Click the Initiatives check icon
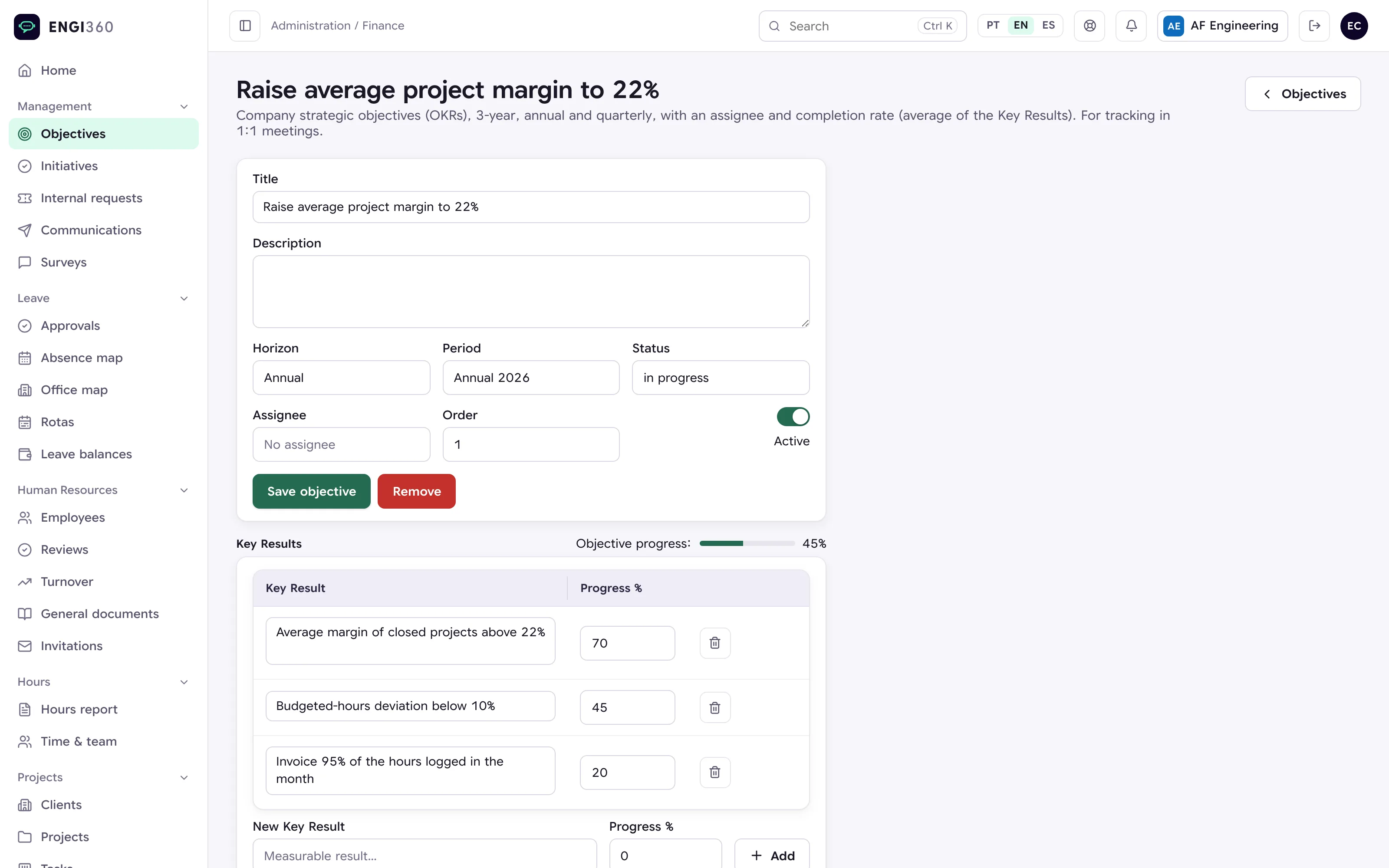Image resolution: width=1389 pixels, height=868 pixels. tap(25, 166)
